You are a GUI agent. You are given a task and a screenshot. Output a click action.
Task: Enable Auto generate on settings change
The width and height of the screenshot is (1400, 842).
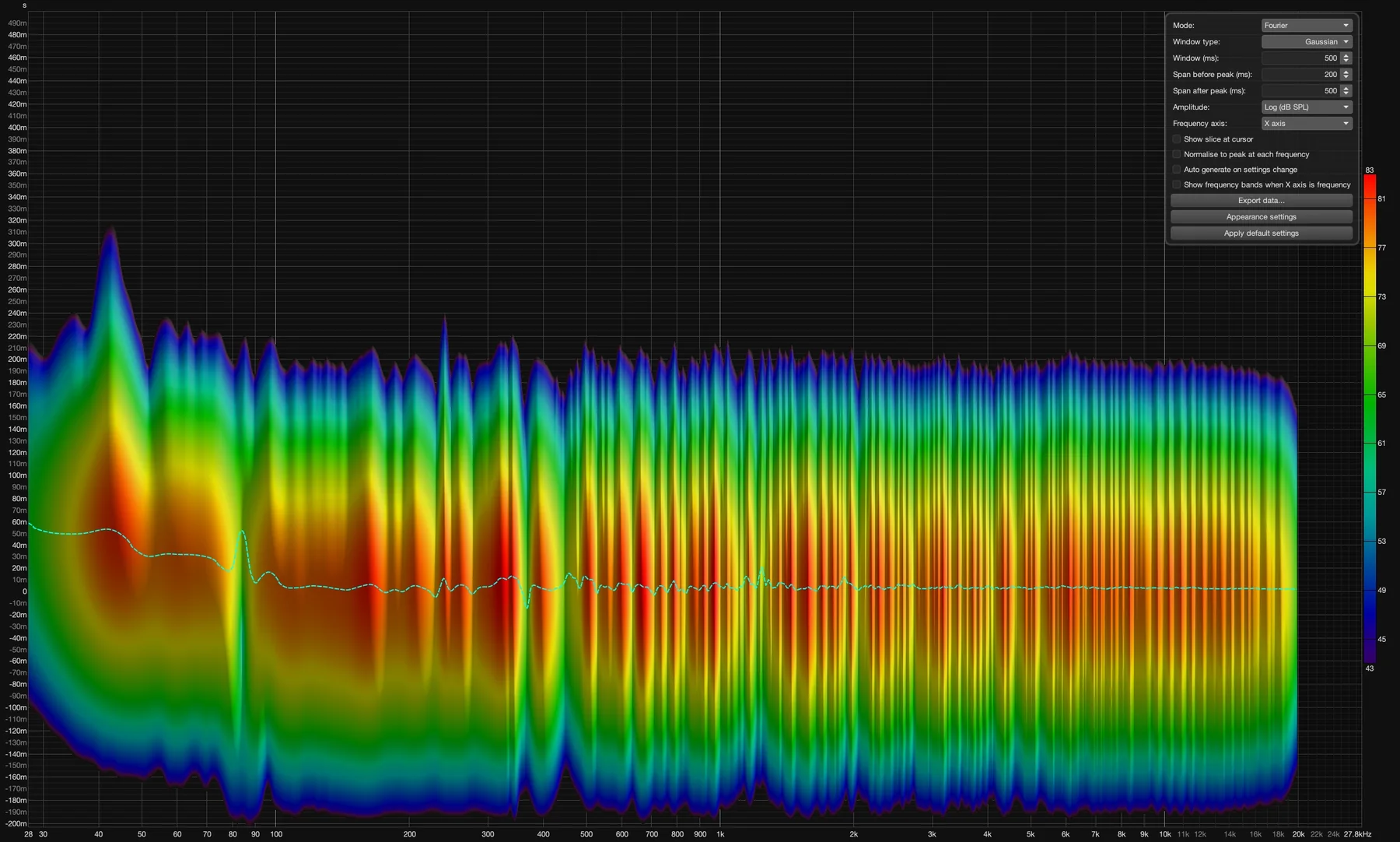(1177, 170)
